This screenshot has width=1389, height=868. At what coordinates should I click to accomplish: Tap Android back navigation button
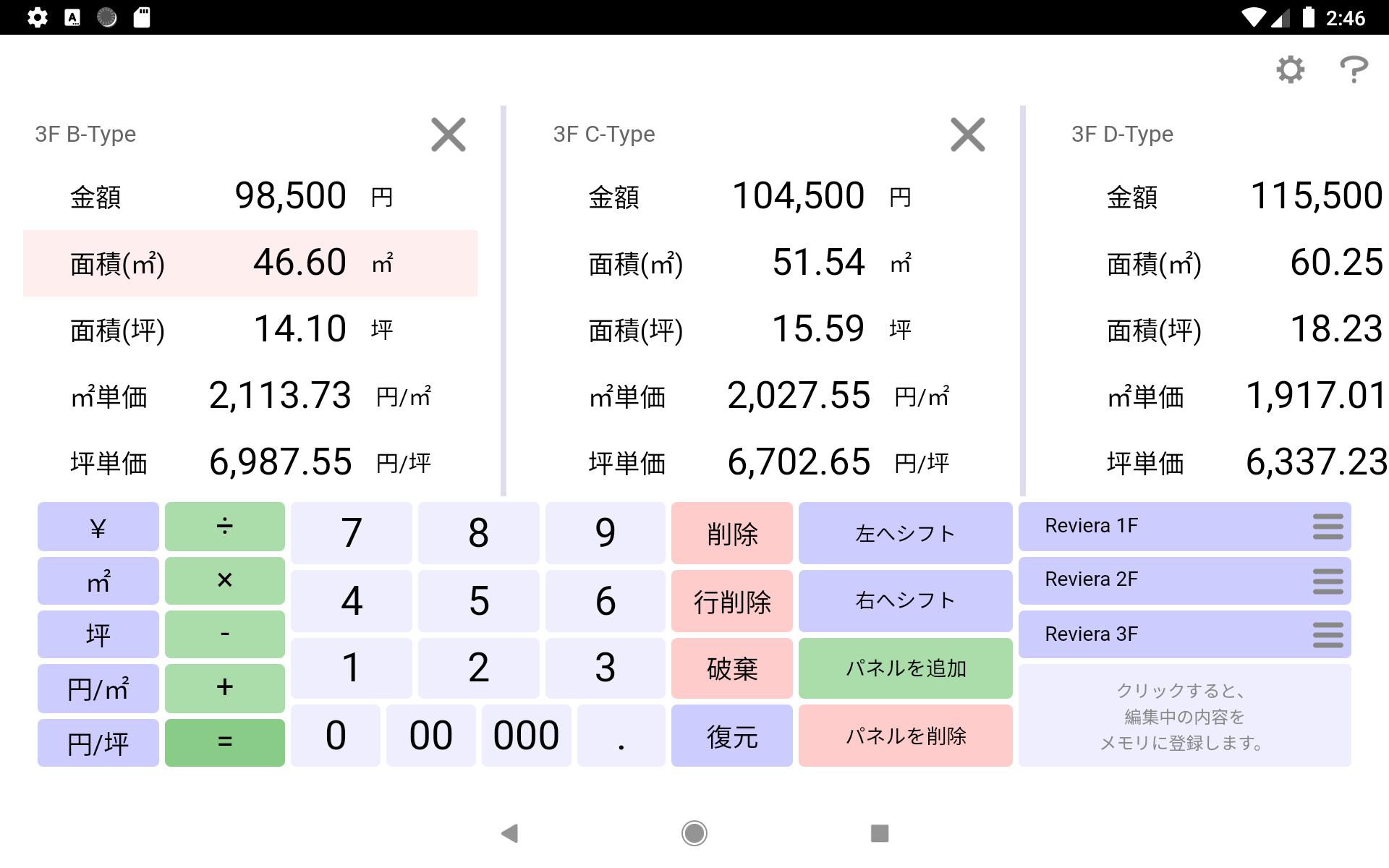click(x=509, y=833)
